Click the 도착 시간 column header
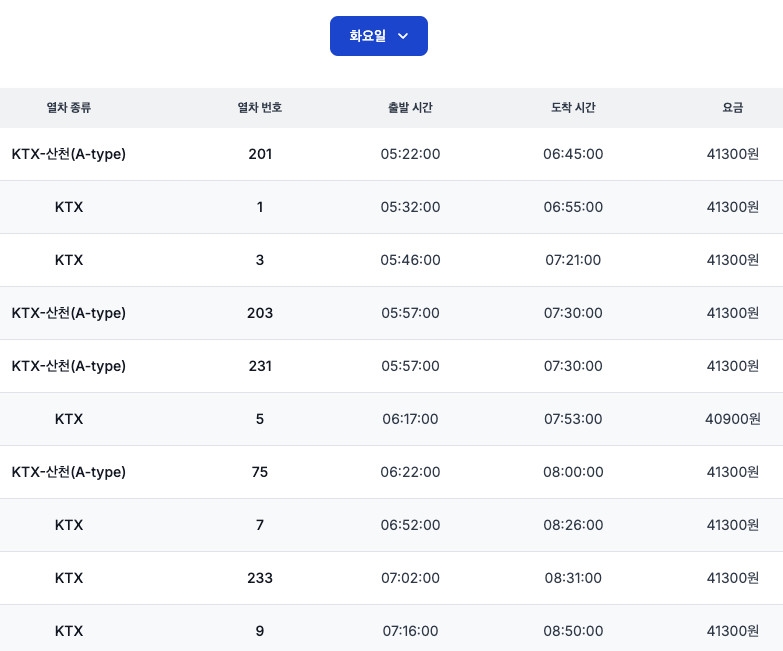 pos(573,108)
